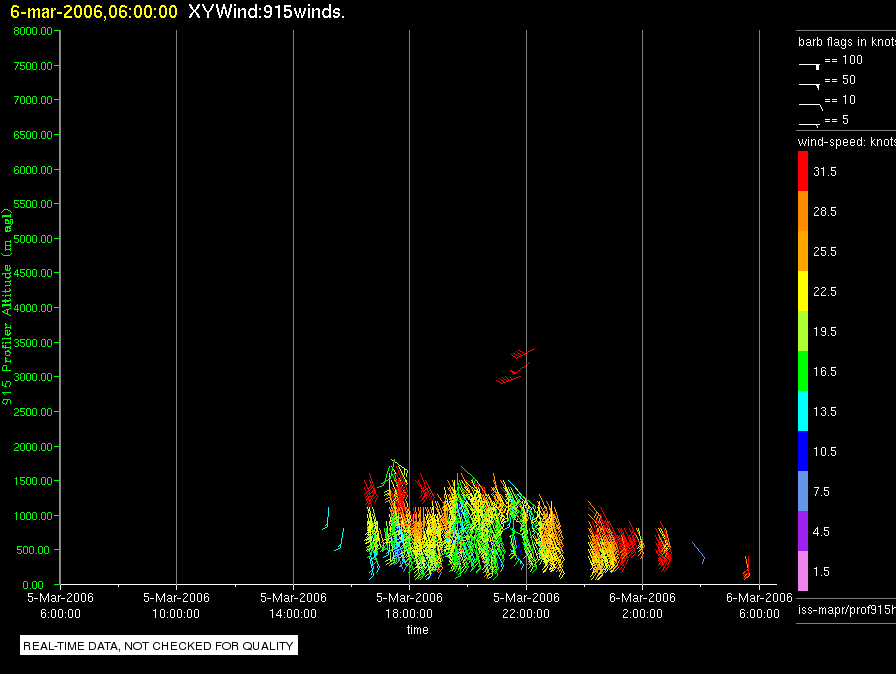Click the 3500.00 altitude tick label
Screen dimensions: 896x674
(x=33, y=343)
